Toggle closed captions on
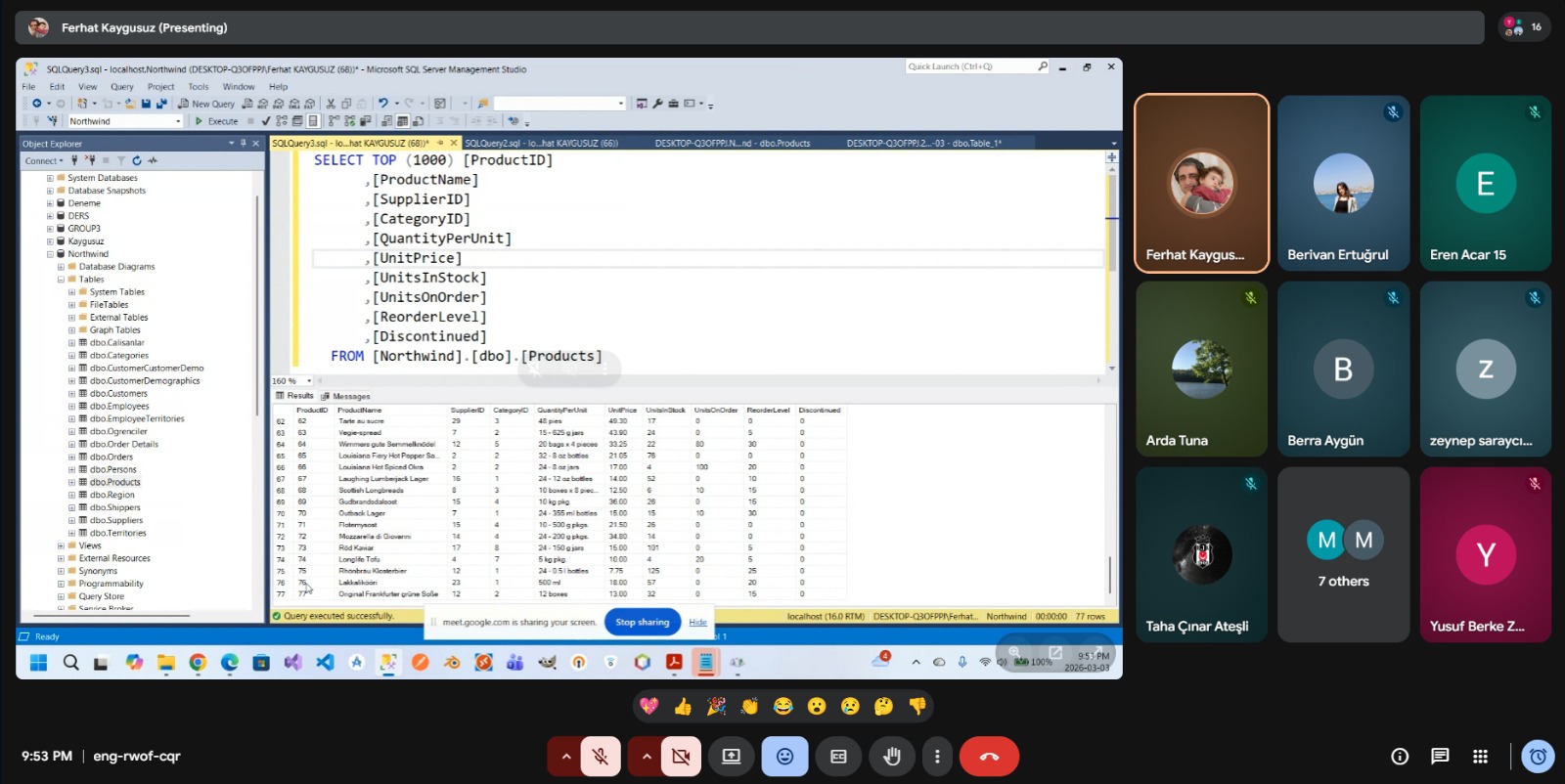This screenshot has width=1565, height=784. 838,756
